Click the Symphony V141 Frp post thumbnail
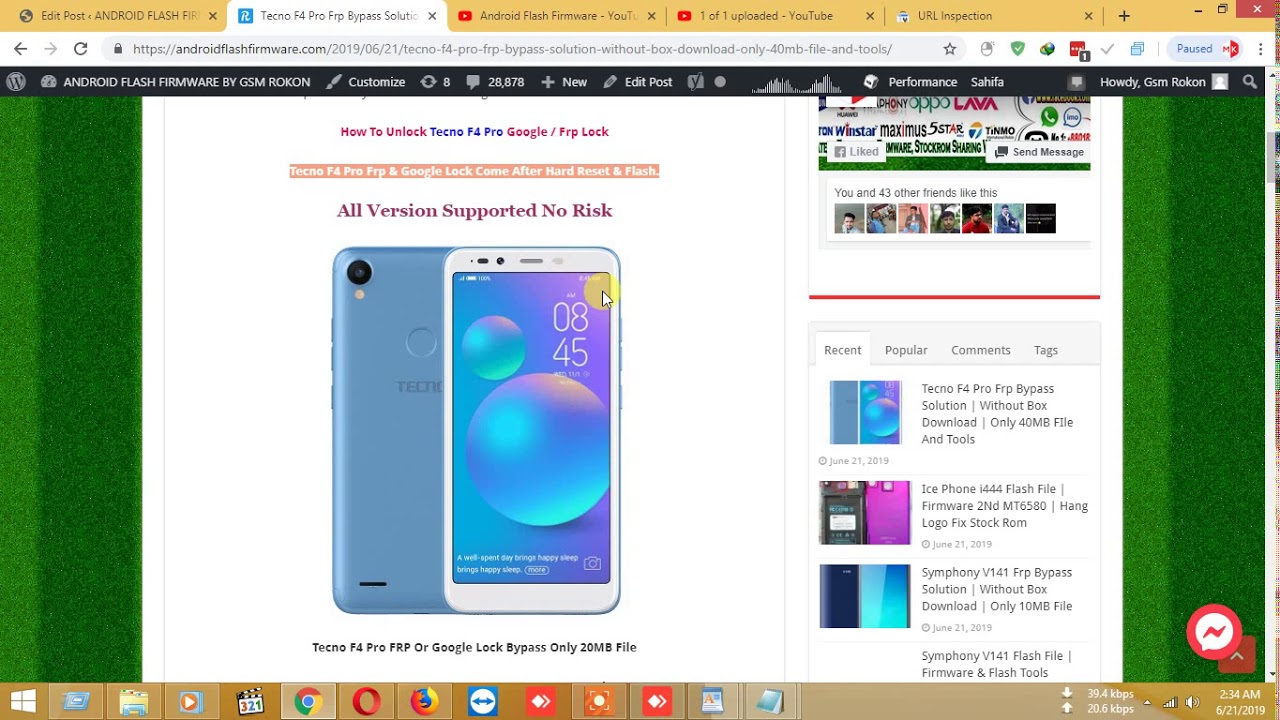Screen dimensions: 1280x720 pos(865,596)
